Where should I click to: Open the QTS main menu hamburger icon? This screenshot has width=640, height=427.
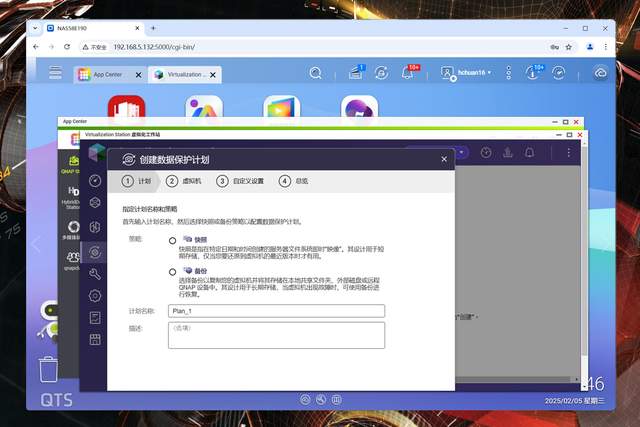coord(55,72)
